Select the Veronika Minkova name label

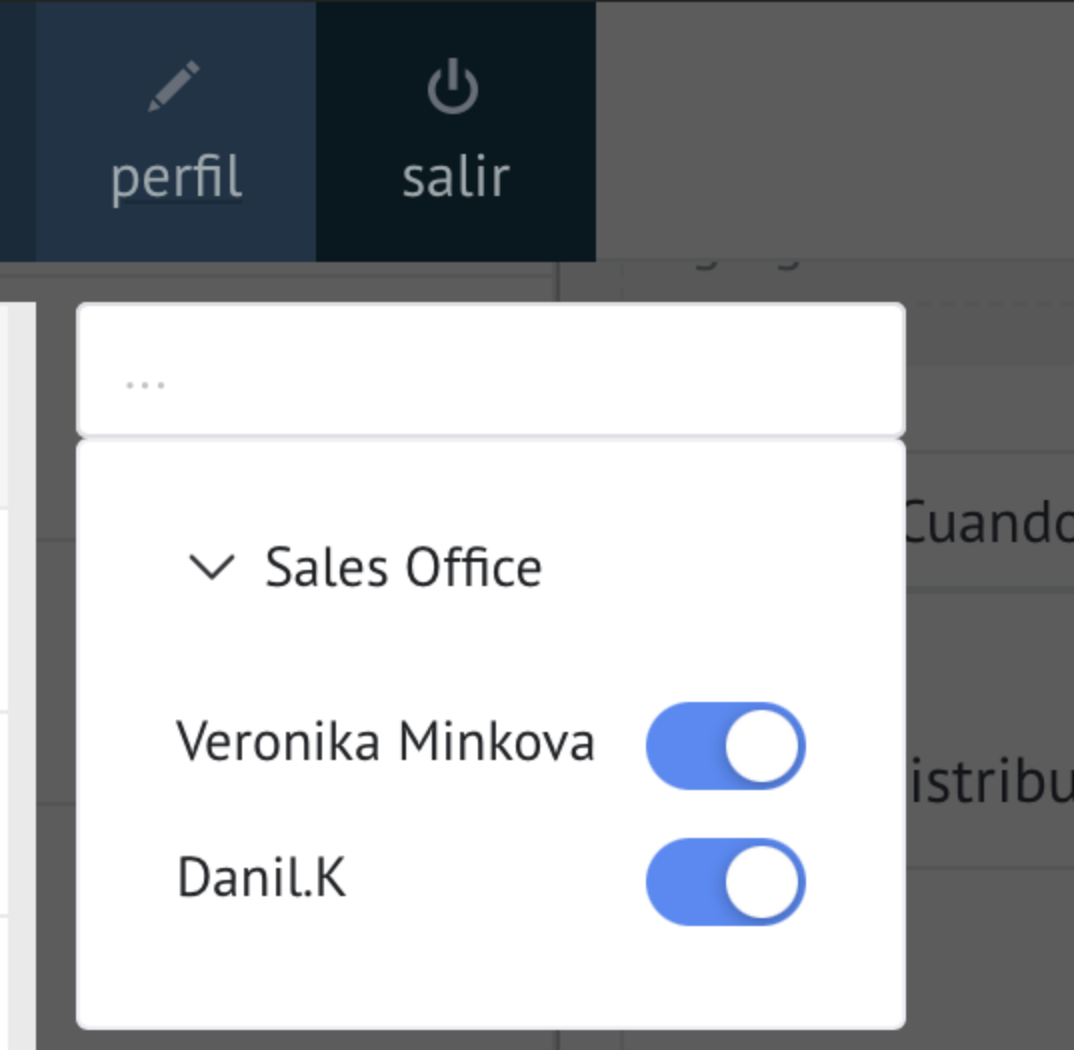386,742
